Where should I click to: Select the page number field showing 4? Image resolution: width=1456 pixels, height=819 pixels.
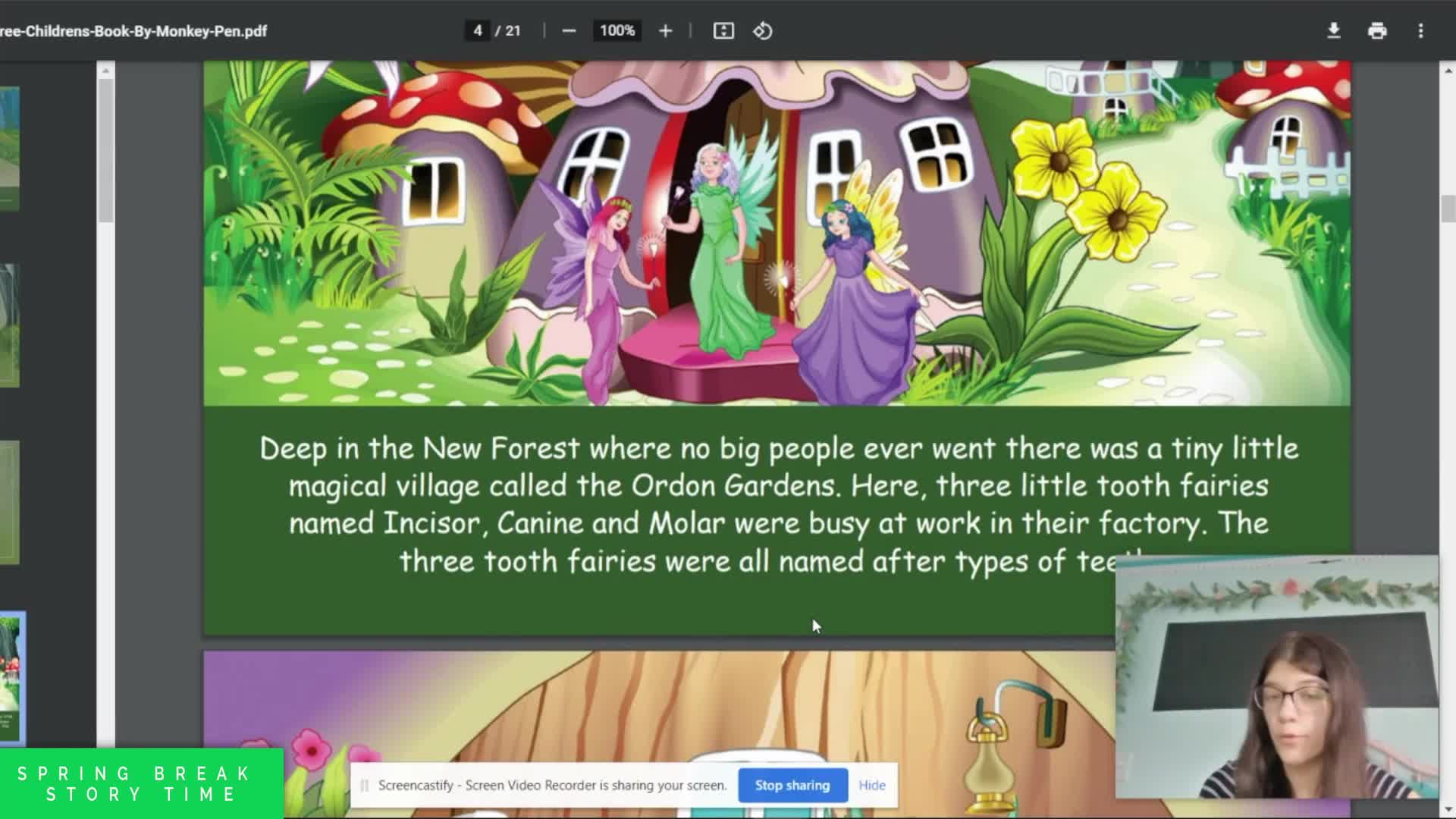tap(477, 31)
